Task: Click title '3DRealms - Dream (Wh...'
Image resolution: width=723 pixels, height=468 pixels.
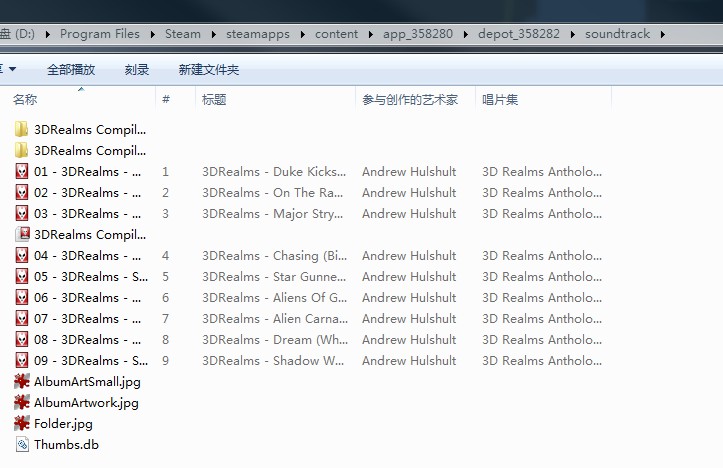Action: (275, 339)
